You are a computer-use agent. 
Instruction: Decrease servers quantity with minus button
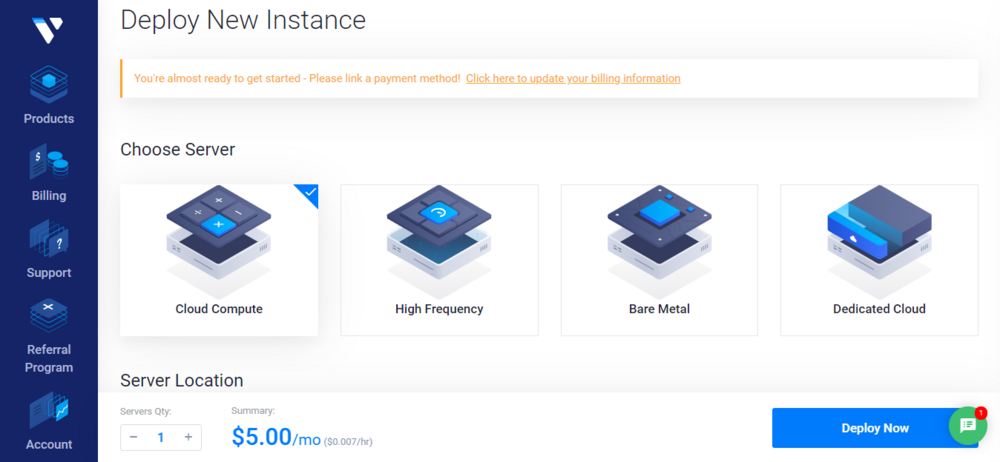pos(134,437)
